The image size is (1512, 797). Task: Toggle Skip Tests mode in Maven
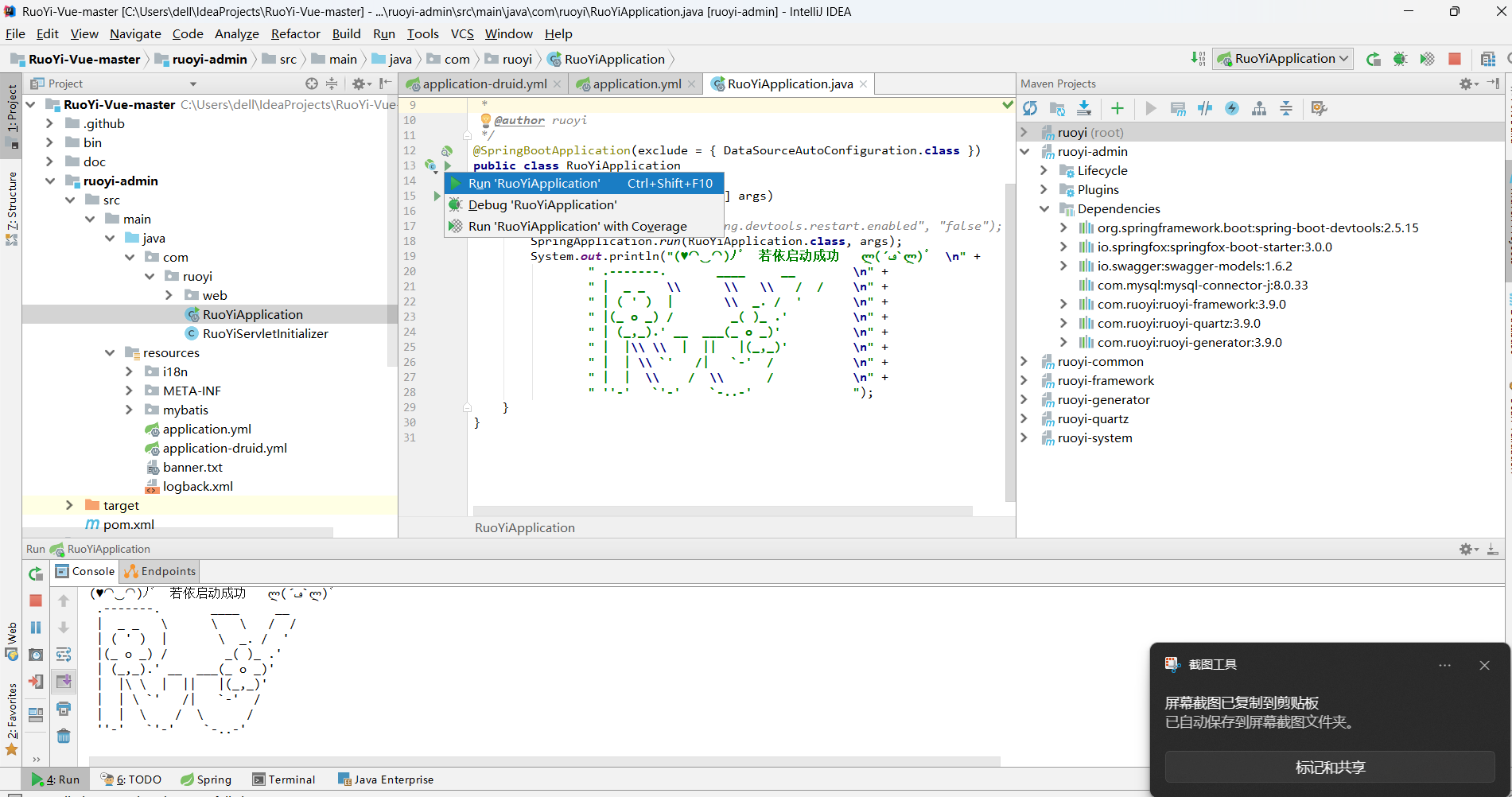[1232, 108]
